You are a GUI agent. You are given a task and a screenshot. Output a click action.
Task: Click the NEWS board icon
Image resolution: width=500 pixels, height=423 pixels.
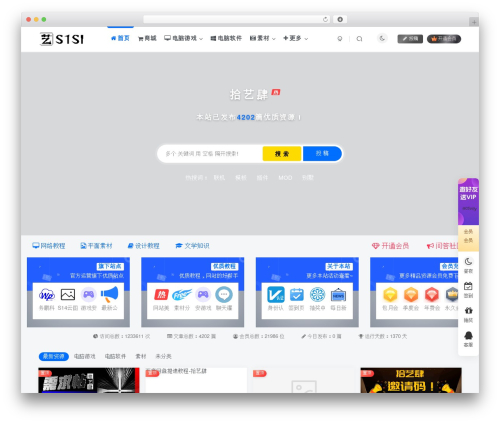[x=338, y=295]
